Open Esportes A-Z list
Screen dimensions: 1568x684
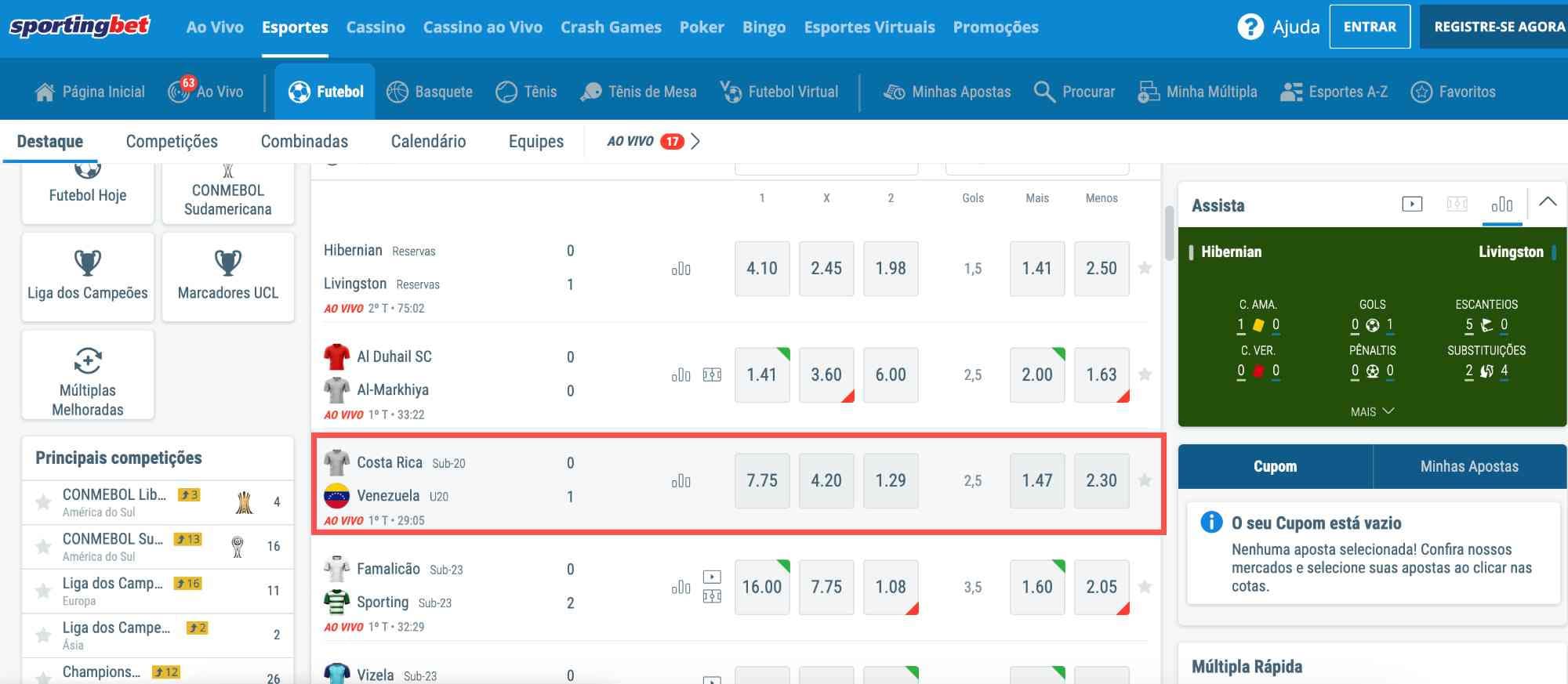[1334, 92]
